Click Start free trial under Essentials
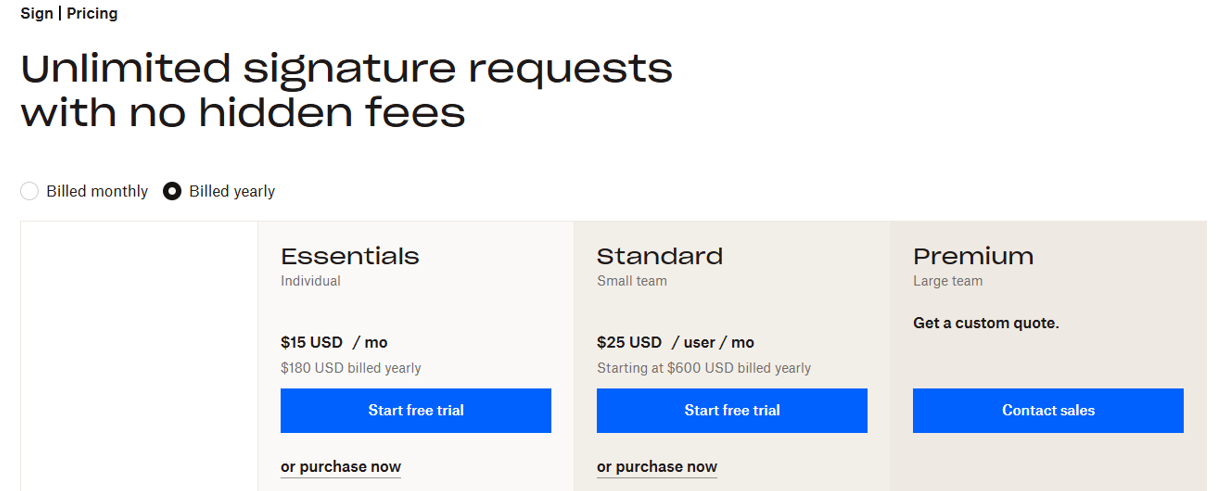This screenshot has width=1232, height=491. (x=415, y=410)
